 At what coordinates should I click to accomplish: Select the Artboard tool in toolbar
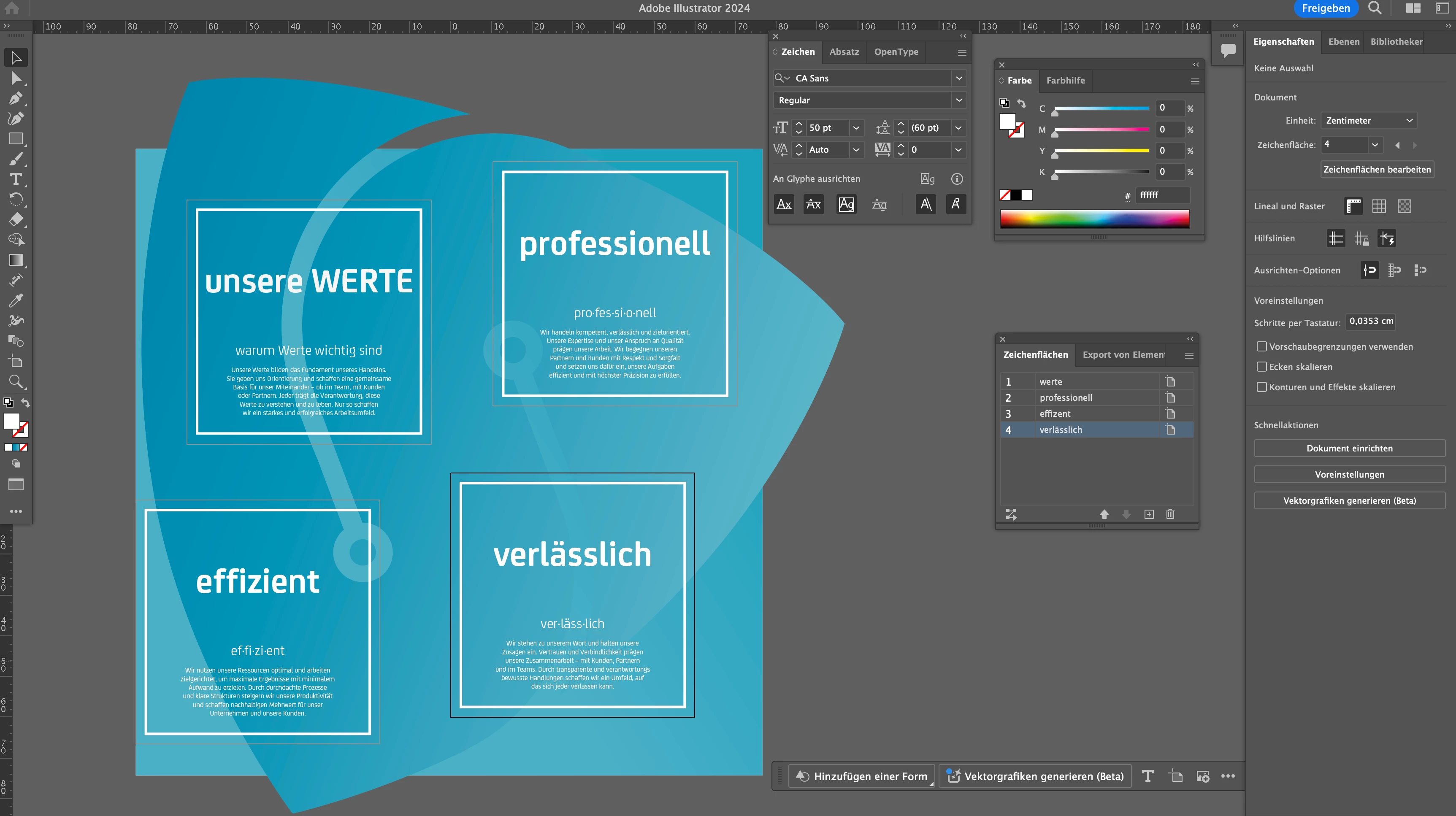pos(16,361)
